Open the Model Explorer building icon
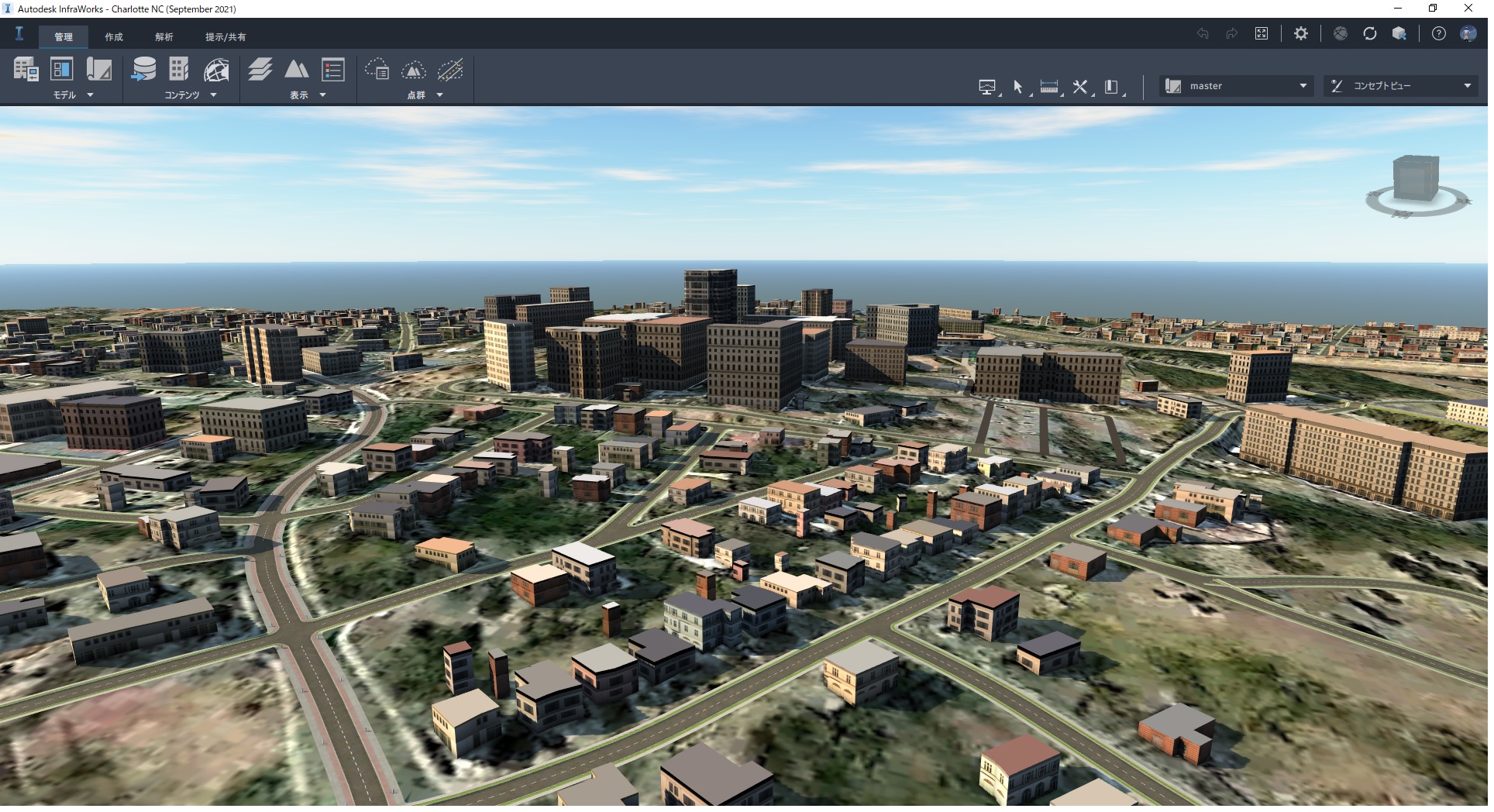This screenshot has height=812, width=1494. coord(26,70)
